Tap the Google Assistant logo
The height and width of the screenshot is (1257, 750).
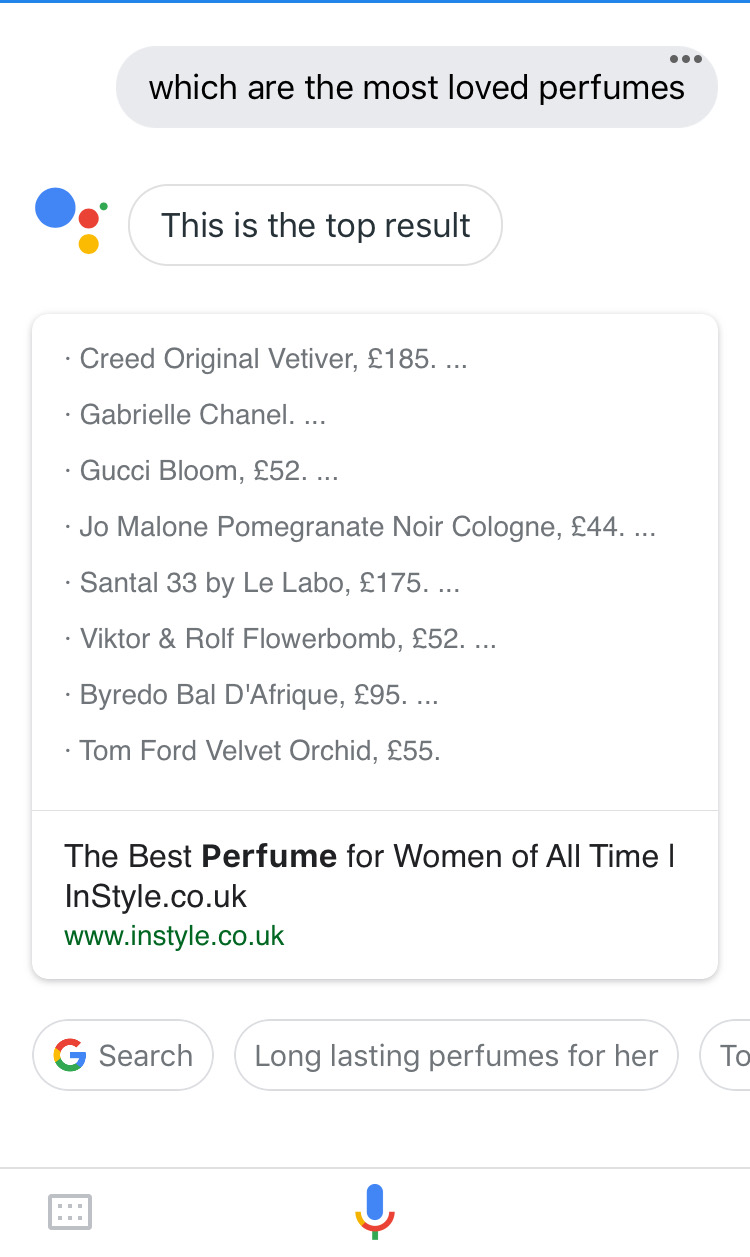(71, 220)
